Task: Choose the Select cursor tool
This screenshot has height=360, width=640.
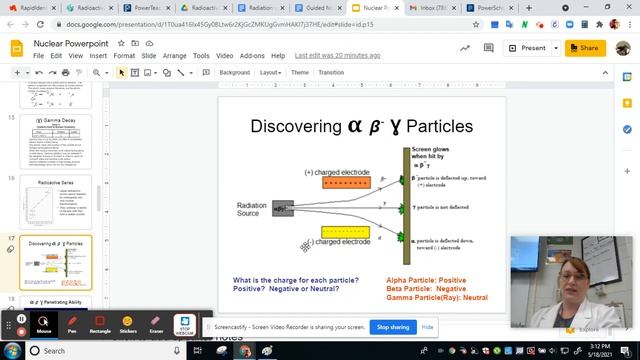Action: [122, 73]
